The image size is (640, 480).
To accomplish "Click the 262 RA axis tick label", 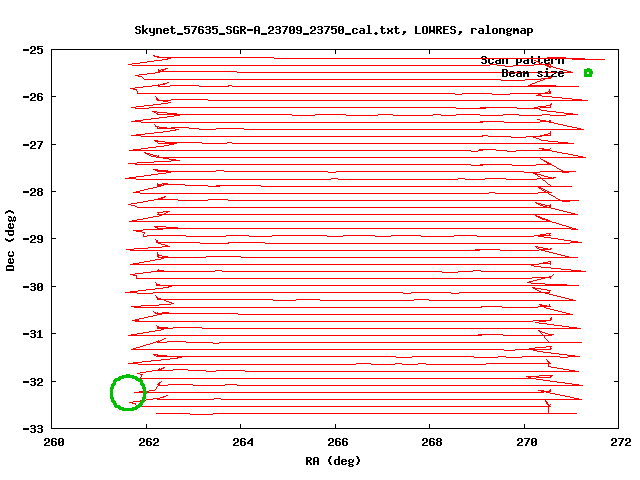I will point(149,442).
